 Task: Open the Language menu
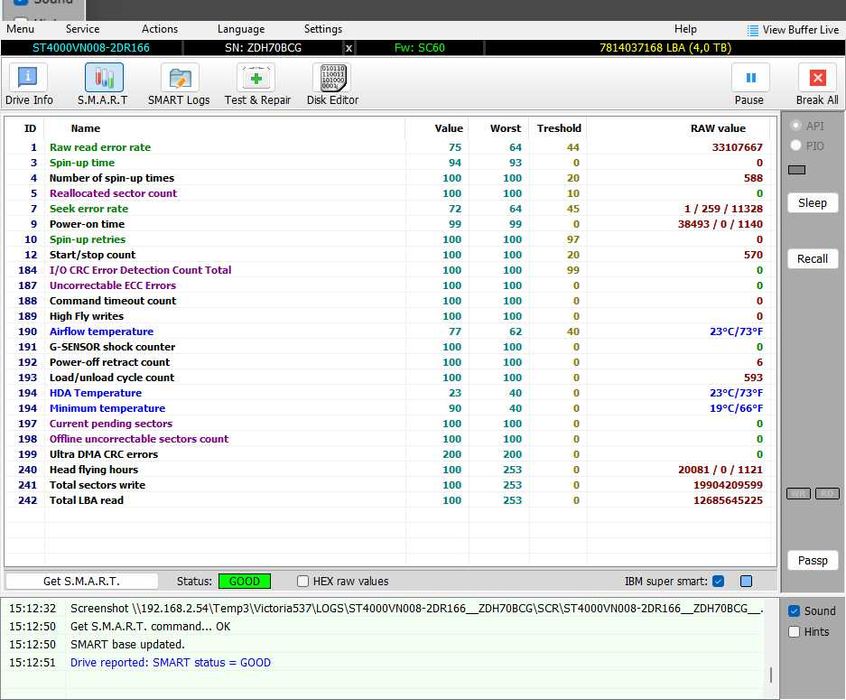pyautogui.click(x=241, y=29)
